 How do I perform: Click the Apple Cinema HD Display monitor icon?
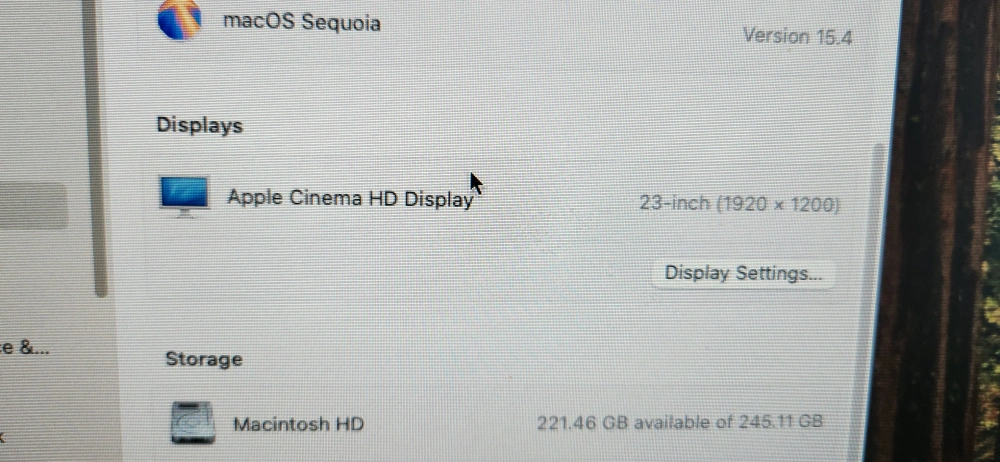tap(184, 197)
